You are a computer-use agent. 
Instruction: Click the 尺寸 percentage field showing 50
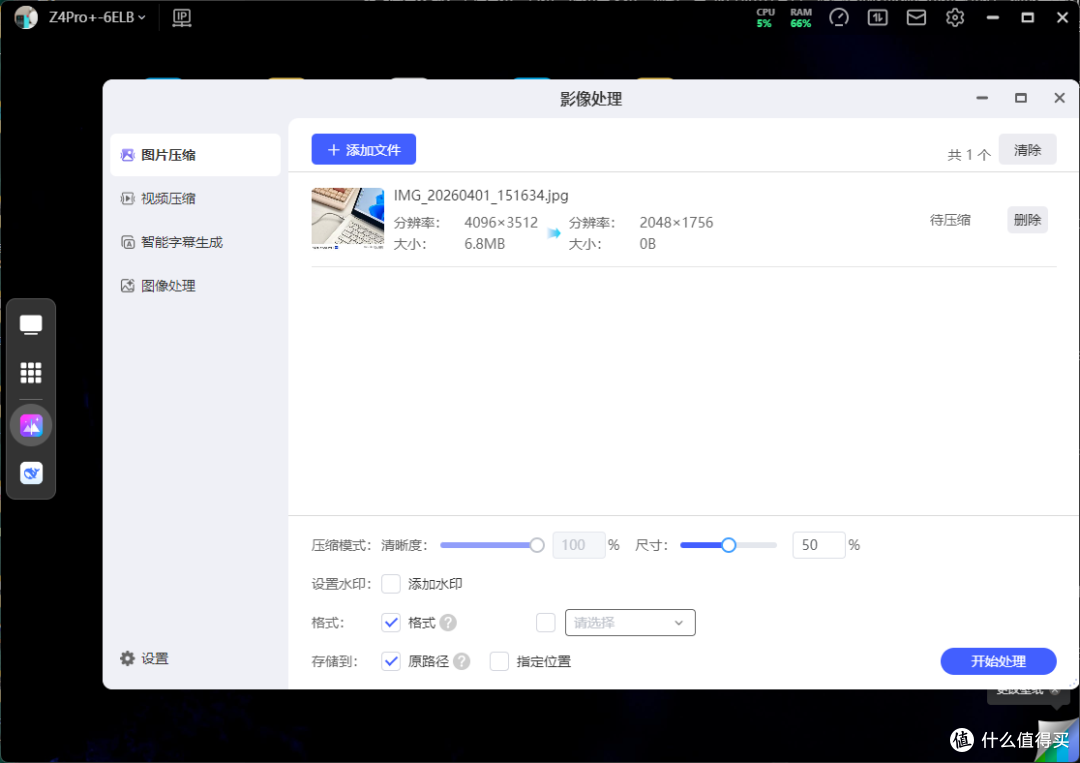pos(818,545)
